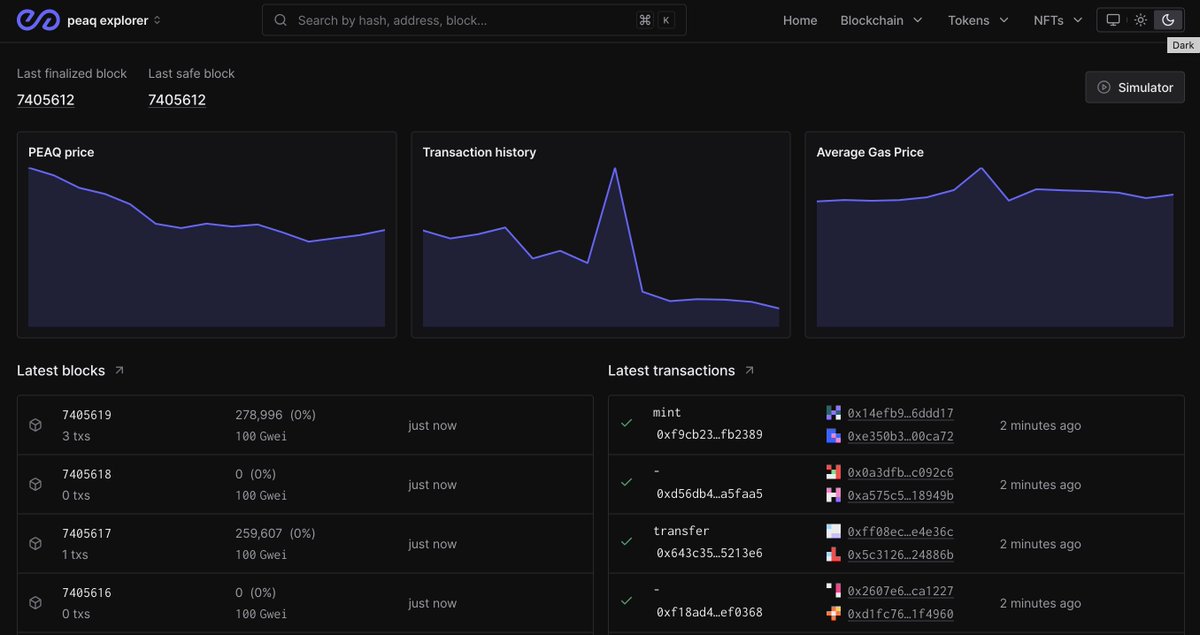Click the identicon next to address 0x14efb9…6ddd17
The image size is (1200, 635).
tap(836, 413)
